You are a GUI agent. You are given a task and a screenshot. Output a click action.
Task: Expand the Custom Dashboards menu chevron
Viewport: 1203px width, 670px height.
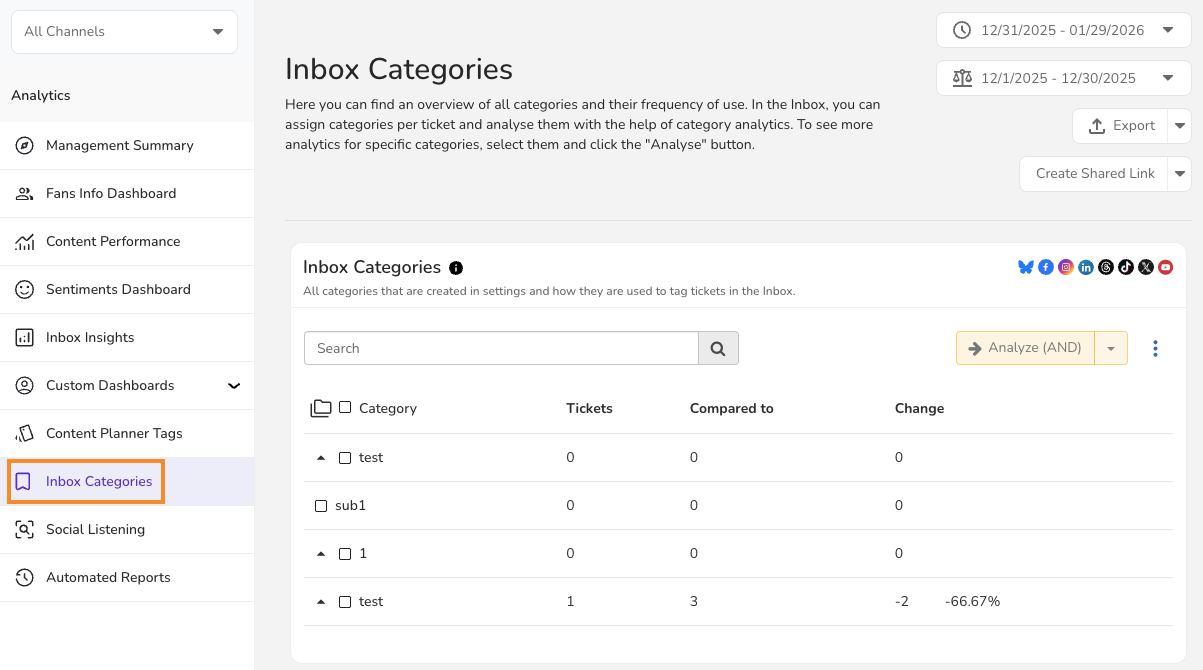234,386
